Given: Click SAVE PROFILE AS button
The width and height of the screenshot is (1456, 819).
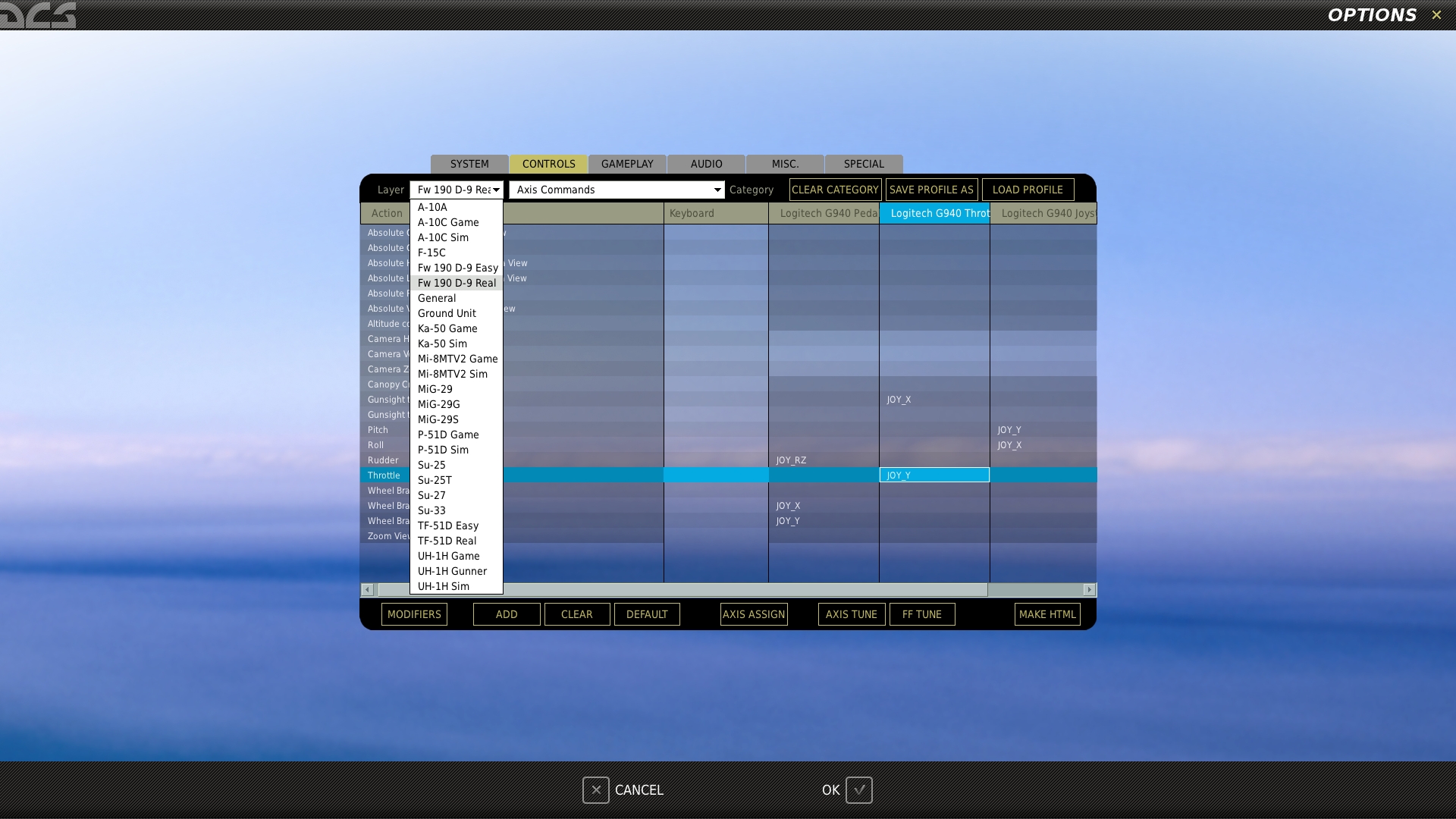Looking at the screenshot, I should click(931, 190).
